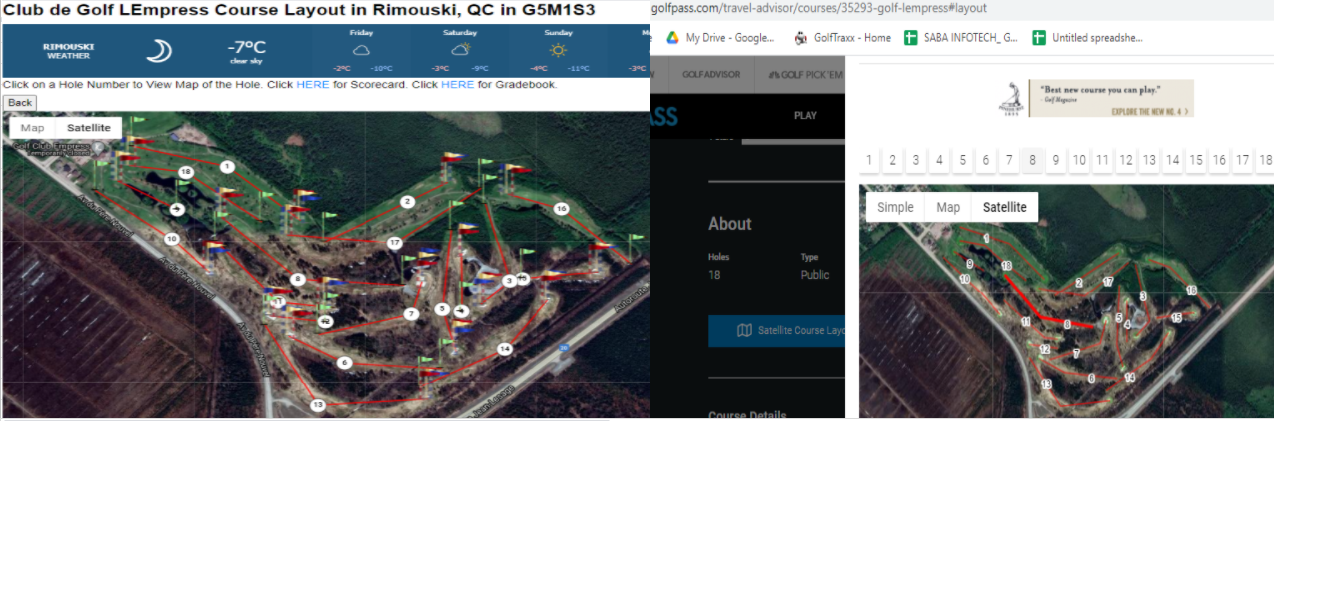Click hole 8 marker on left course map
Image resolution: width=1338 pixels, height=594 pixels.
point(297,279)
